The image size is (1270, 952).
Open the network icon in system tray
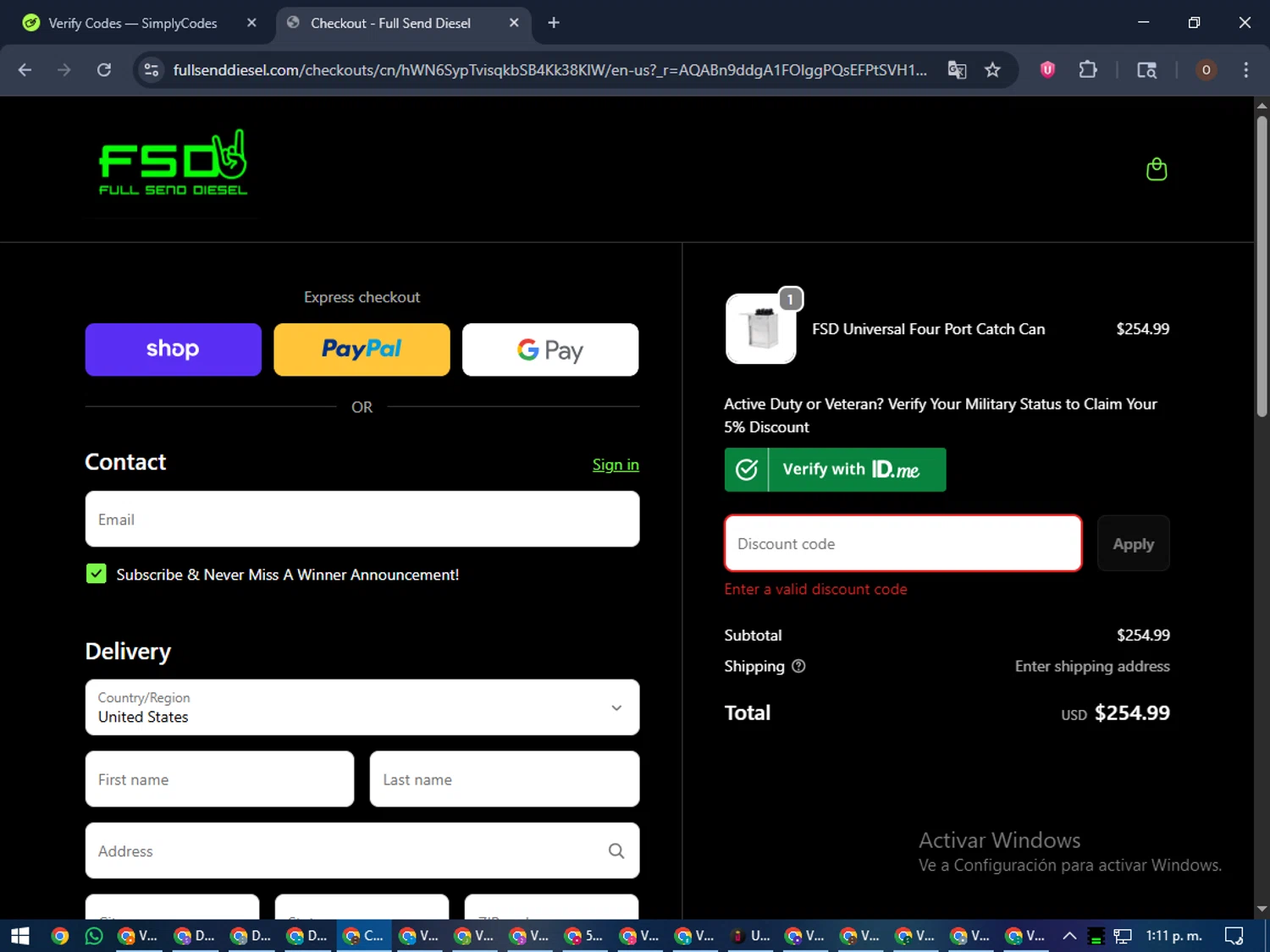tap(1123, 936)
